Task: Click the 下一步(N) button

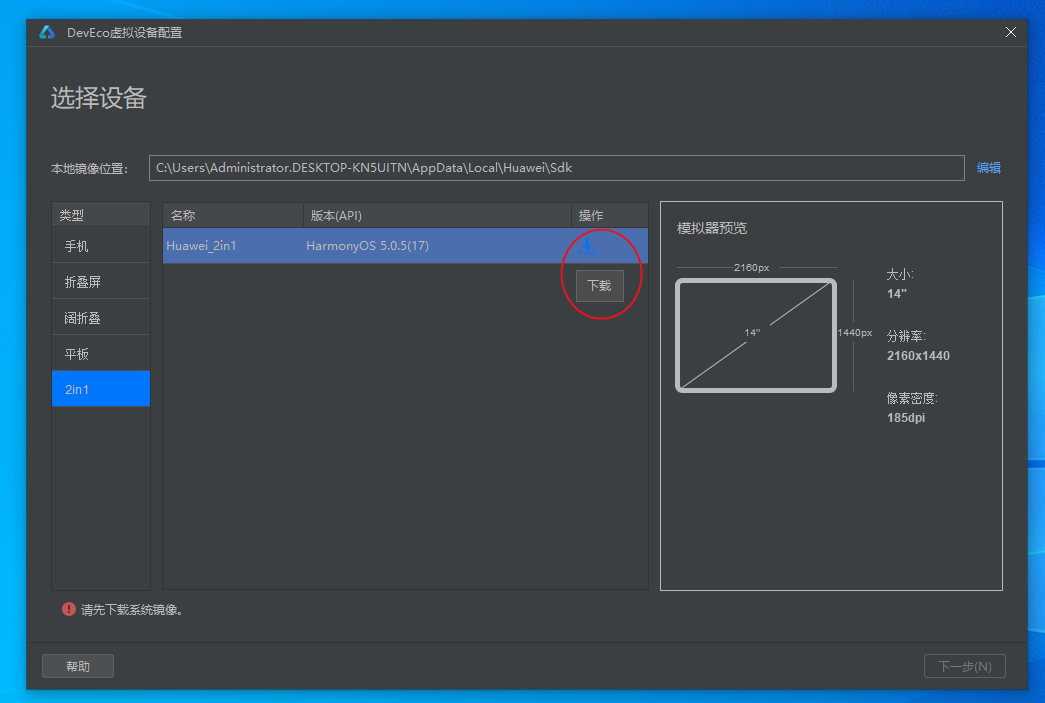Action: coord(964,666)
